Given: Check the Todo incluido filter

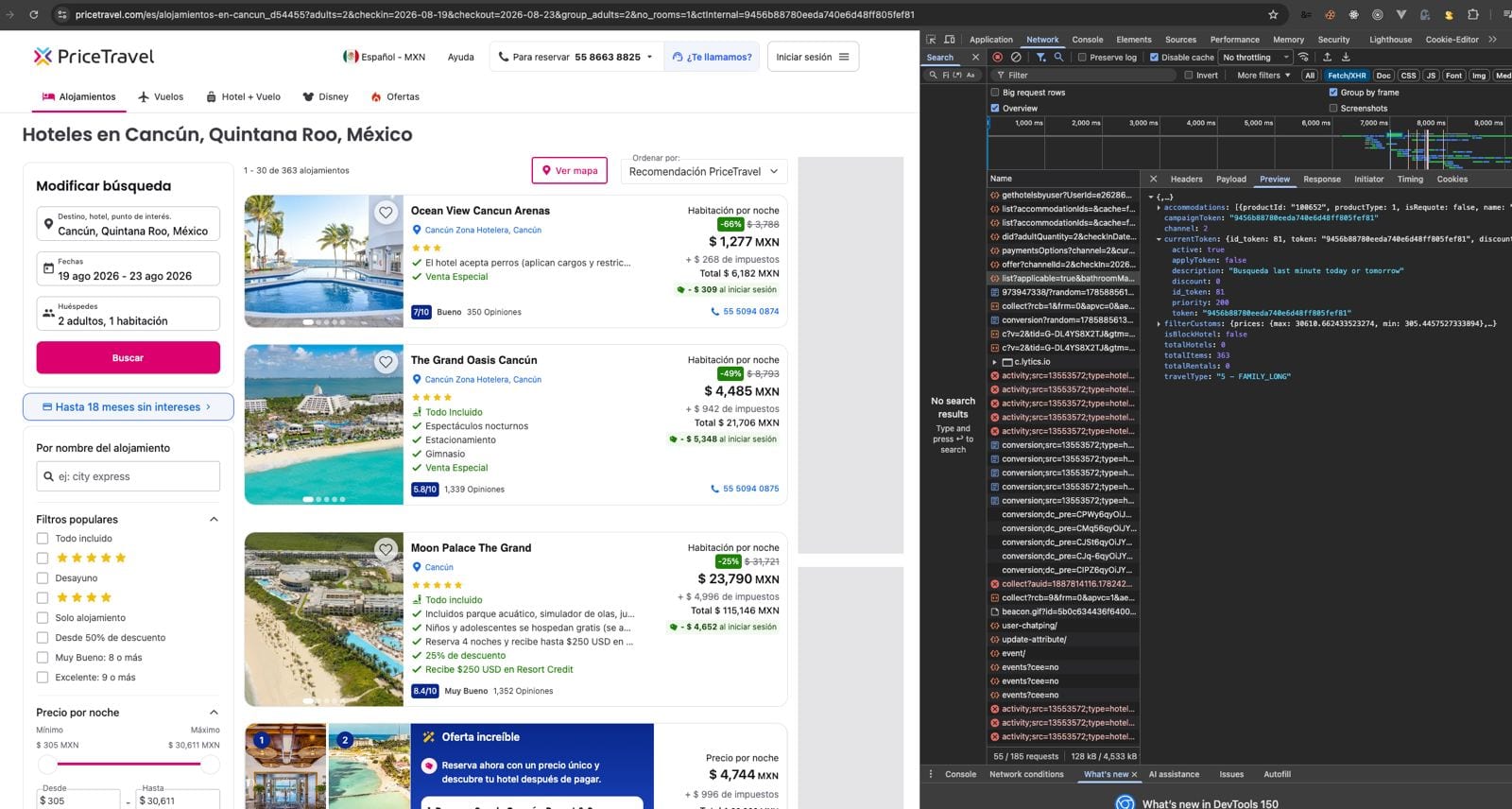Looking at the screenshot, I should (x=42, y=539).
